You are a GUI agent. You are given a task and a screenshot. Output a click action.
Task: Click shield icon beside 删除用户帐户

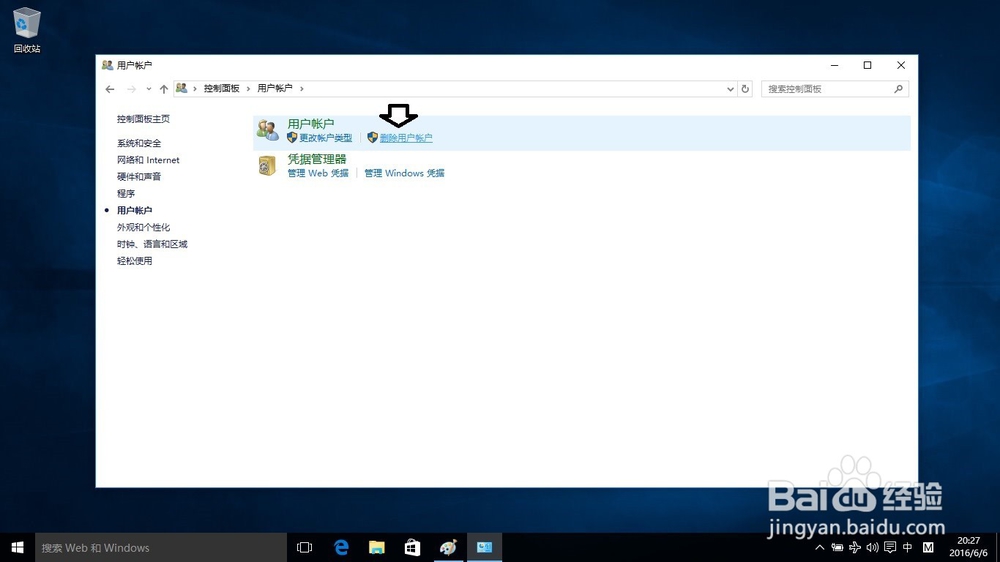pos(372,138)
